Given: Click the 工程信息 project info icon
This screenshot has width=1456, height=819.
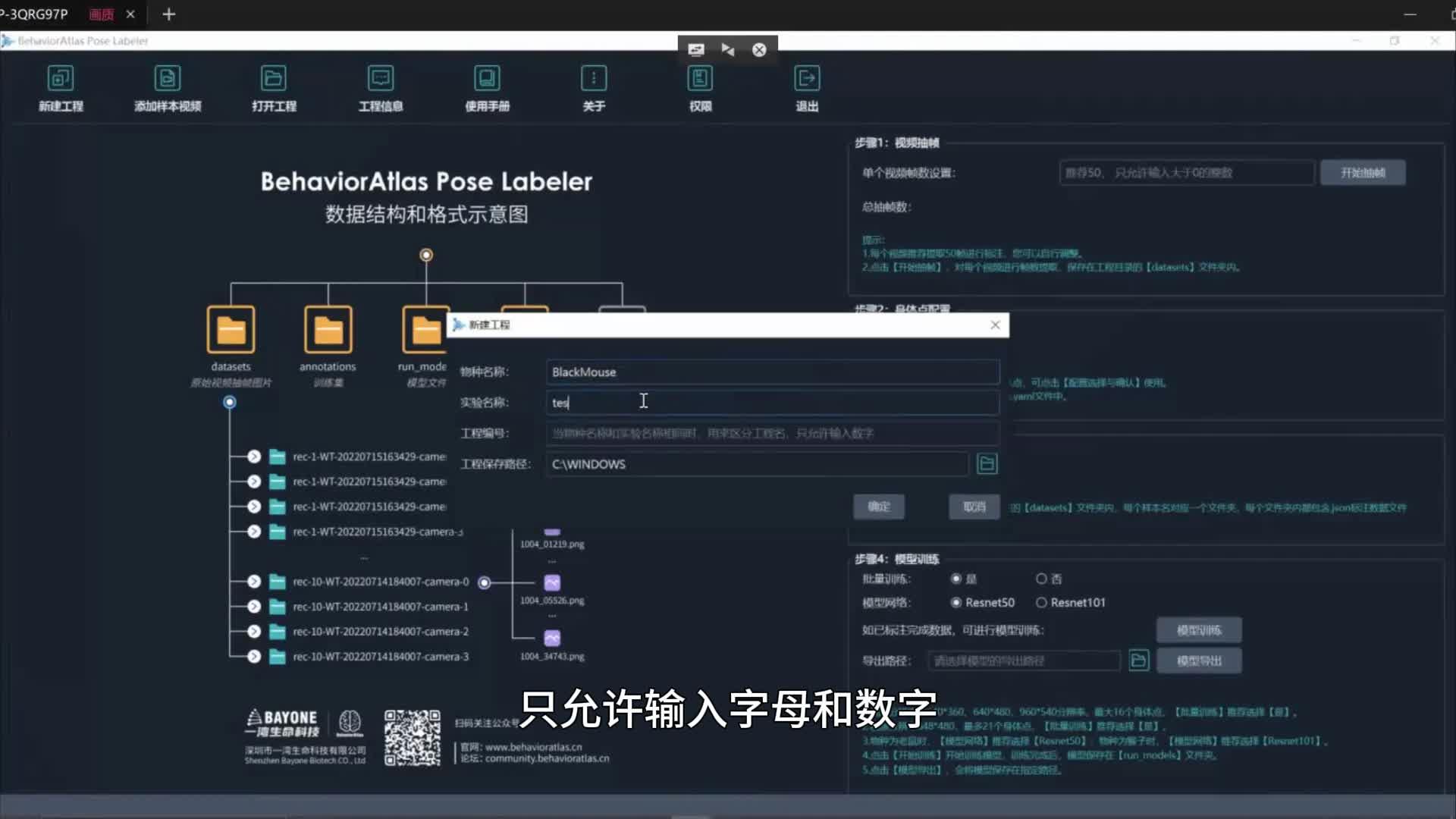Looking at the screenshot, I should [x=381, y=78].
